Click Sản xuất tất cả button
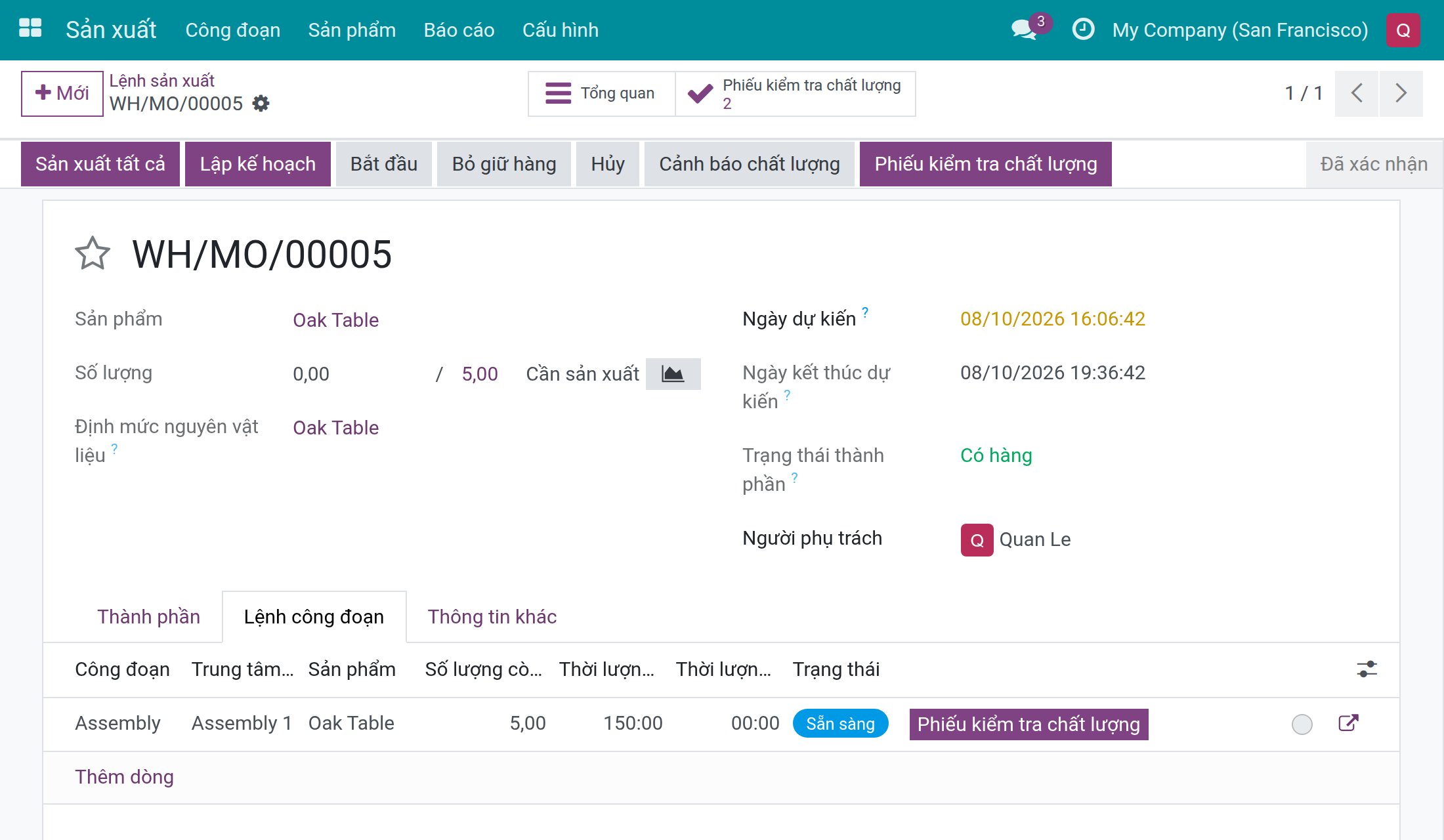Image resolution: width=1444 pixels, height=840 pixels. point(100,164)
